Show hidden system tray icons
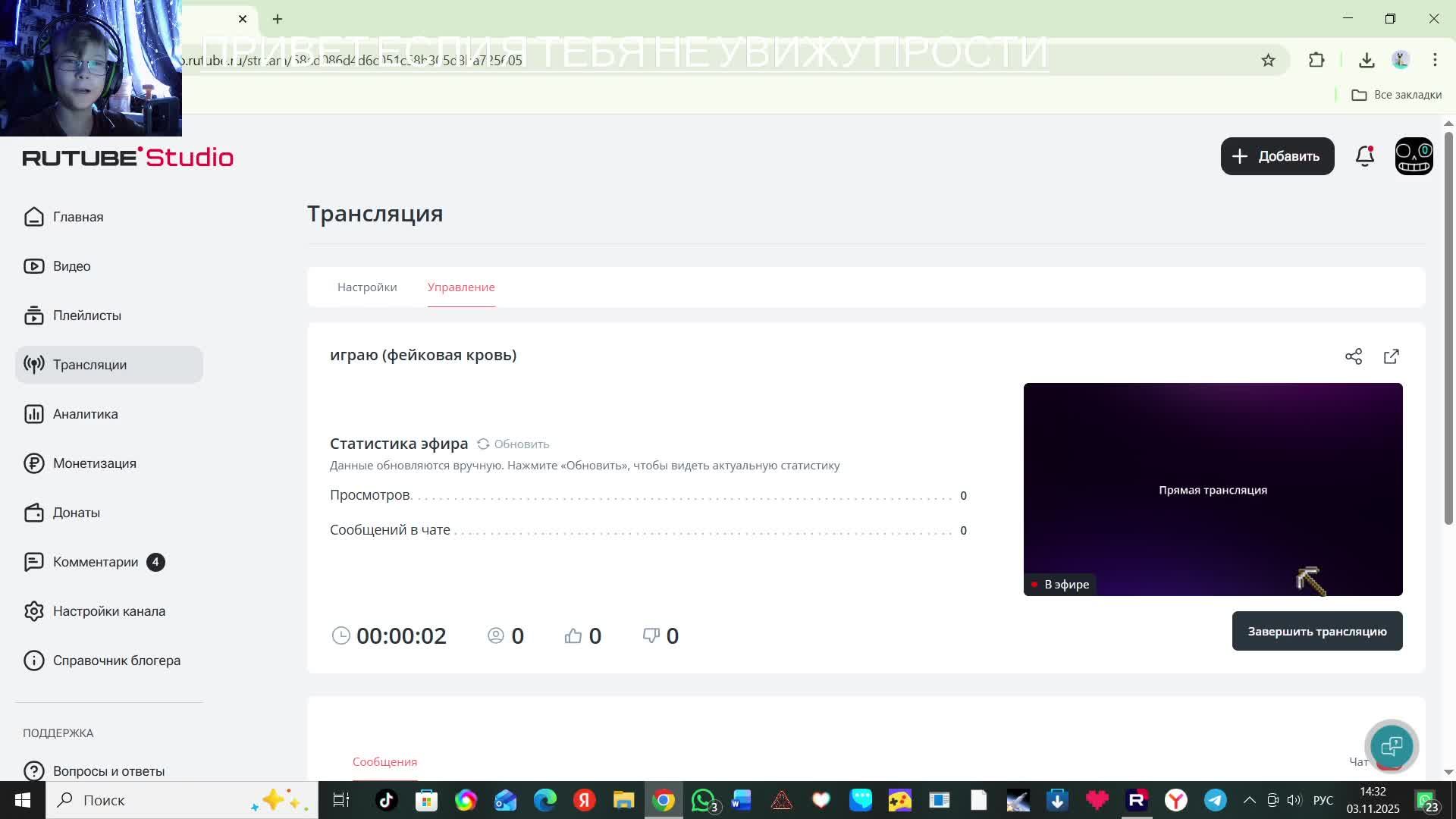 [x=1250, y=800]
